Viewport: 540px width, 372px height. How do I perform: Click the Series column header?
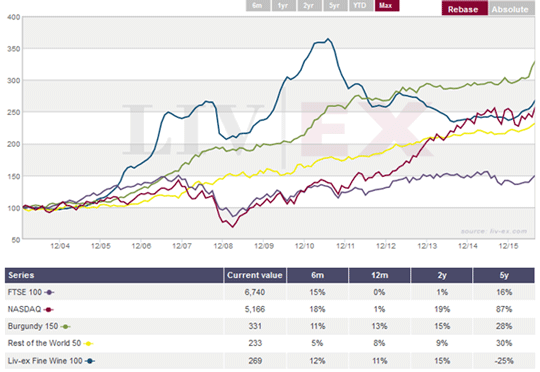click(114, 275)
